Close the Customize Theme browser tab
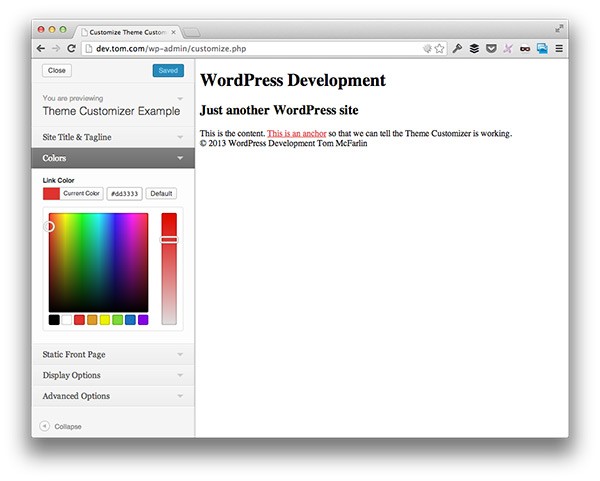600x481 pixels. pos(173,32)
